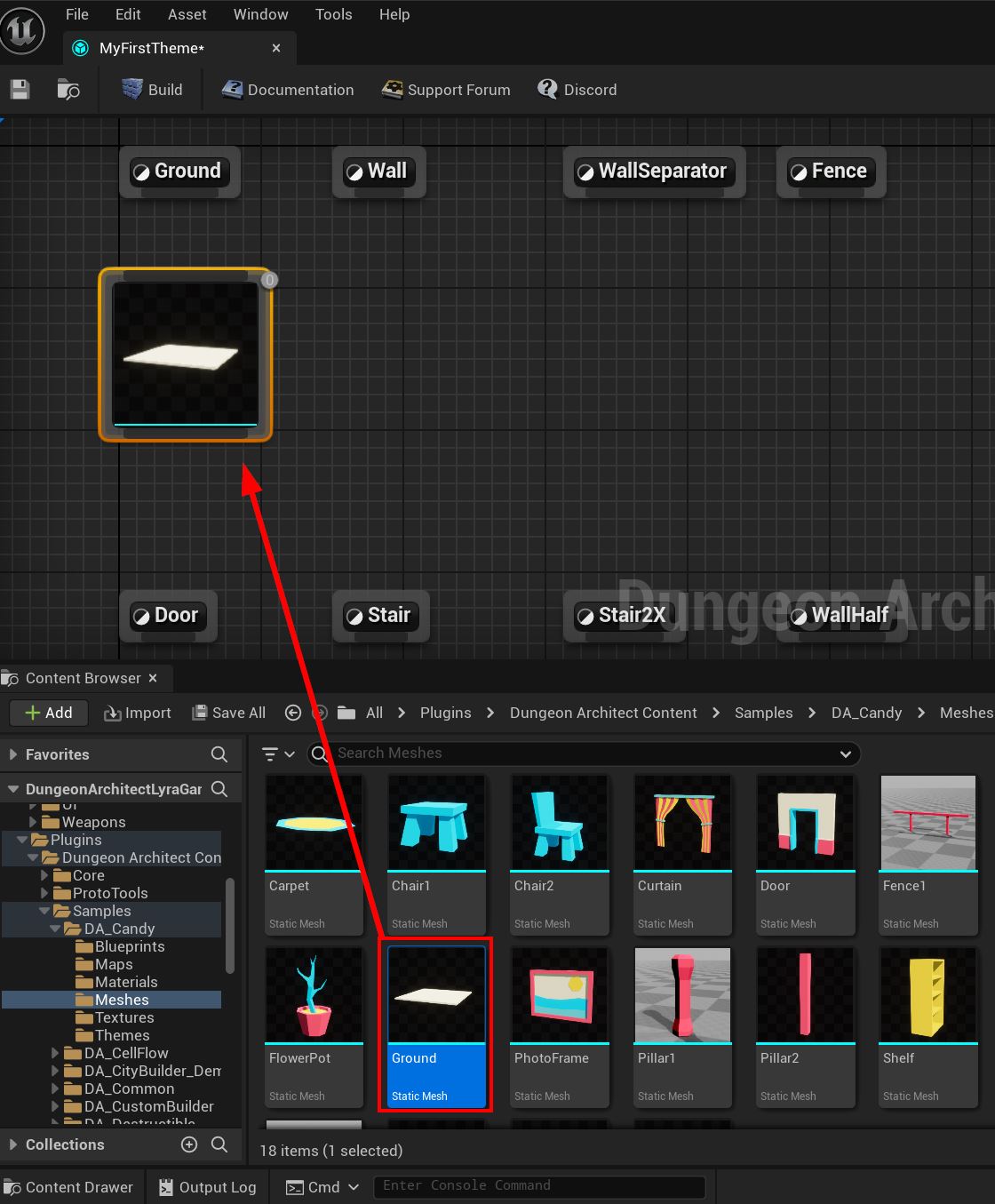Select the Materials folder
Image resolution: width=995 pixels, height=1204 pixels.
[x=117, y=982]
